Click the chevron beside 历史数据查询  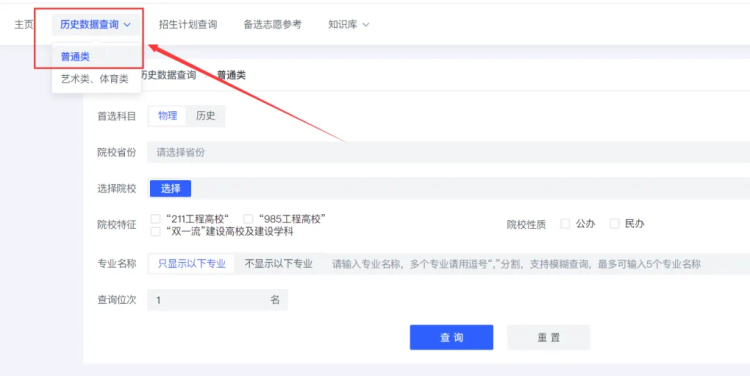[127, 25]
